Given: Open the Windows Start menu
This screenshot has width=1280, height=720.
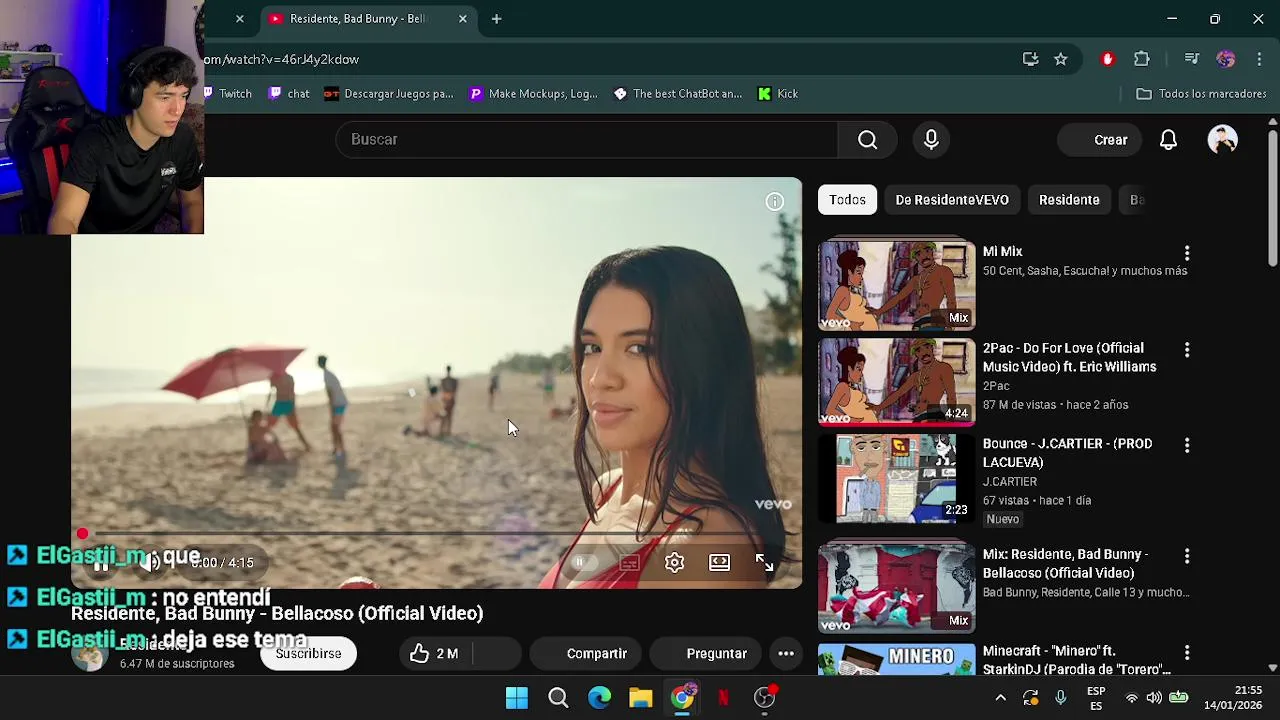Looking at the screenshot, I should pos(517,698).
